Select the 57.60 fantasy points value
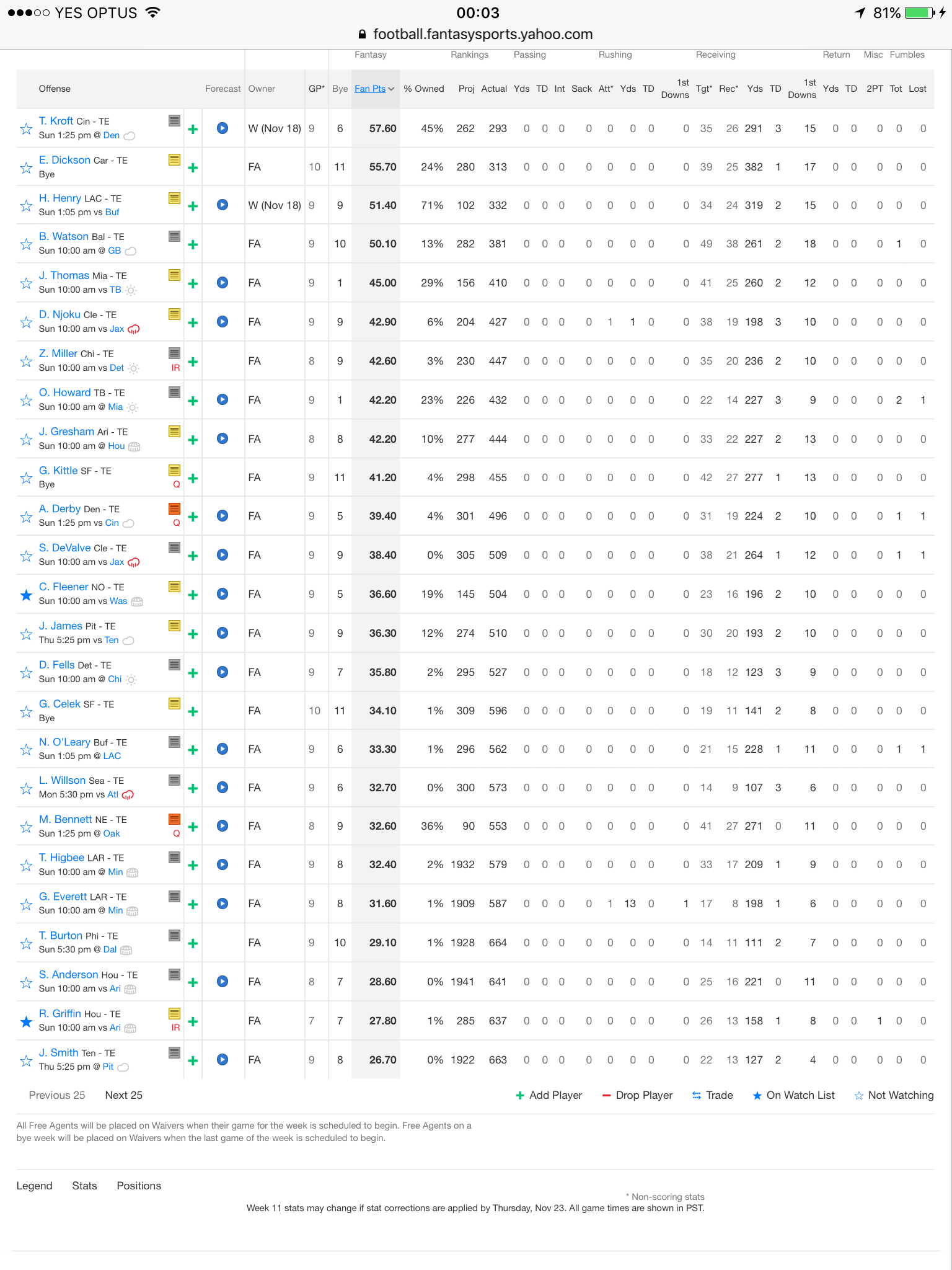 382,128
